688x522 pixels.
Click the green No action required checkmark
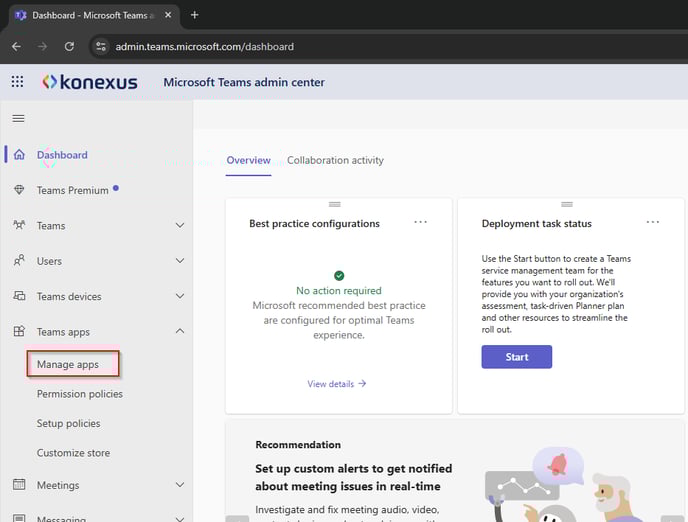339,275
